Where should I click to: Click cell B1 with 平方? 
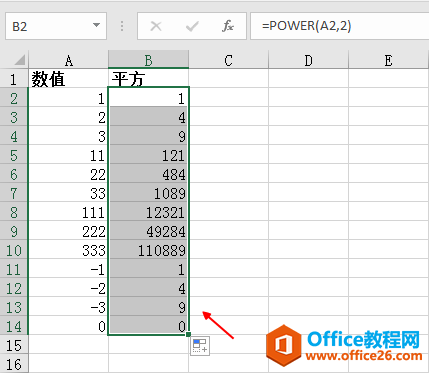[149, 78]
